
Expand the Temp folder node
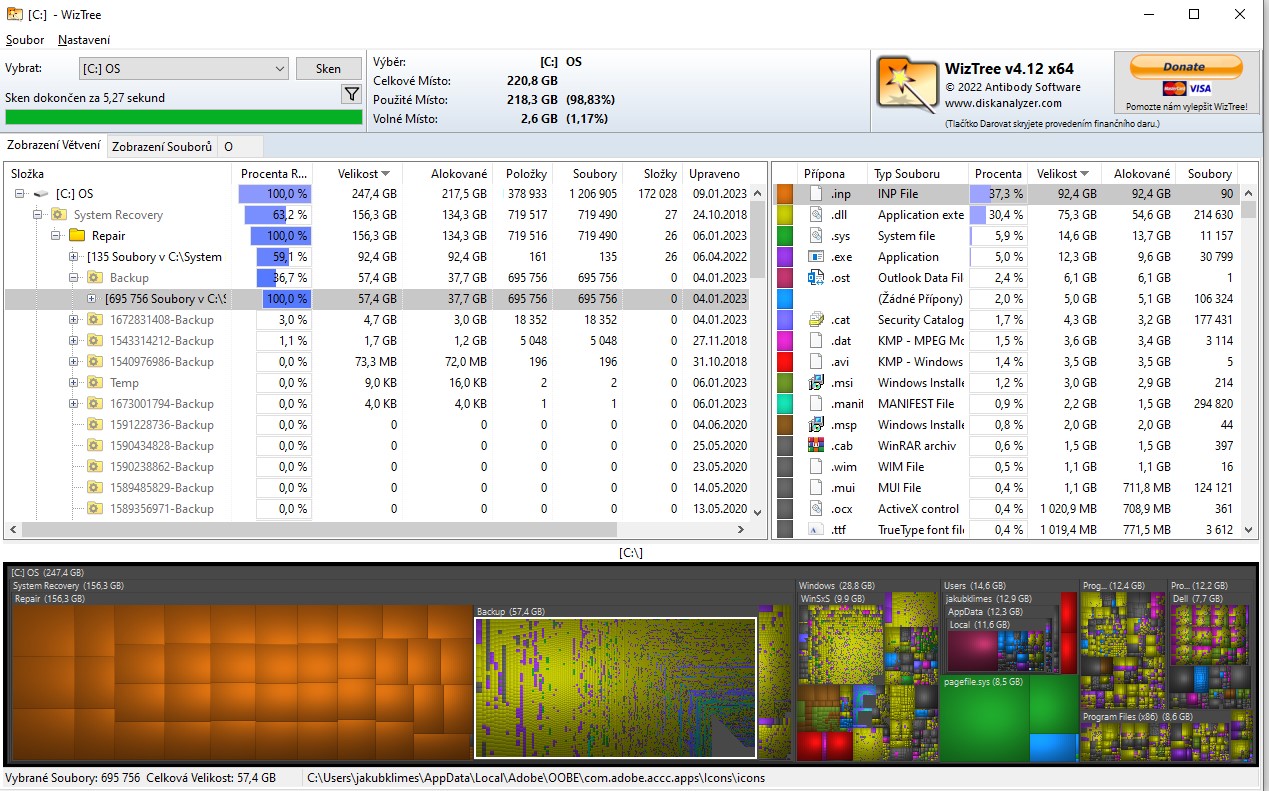point(74,383)
